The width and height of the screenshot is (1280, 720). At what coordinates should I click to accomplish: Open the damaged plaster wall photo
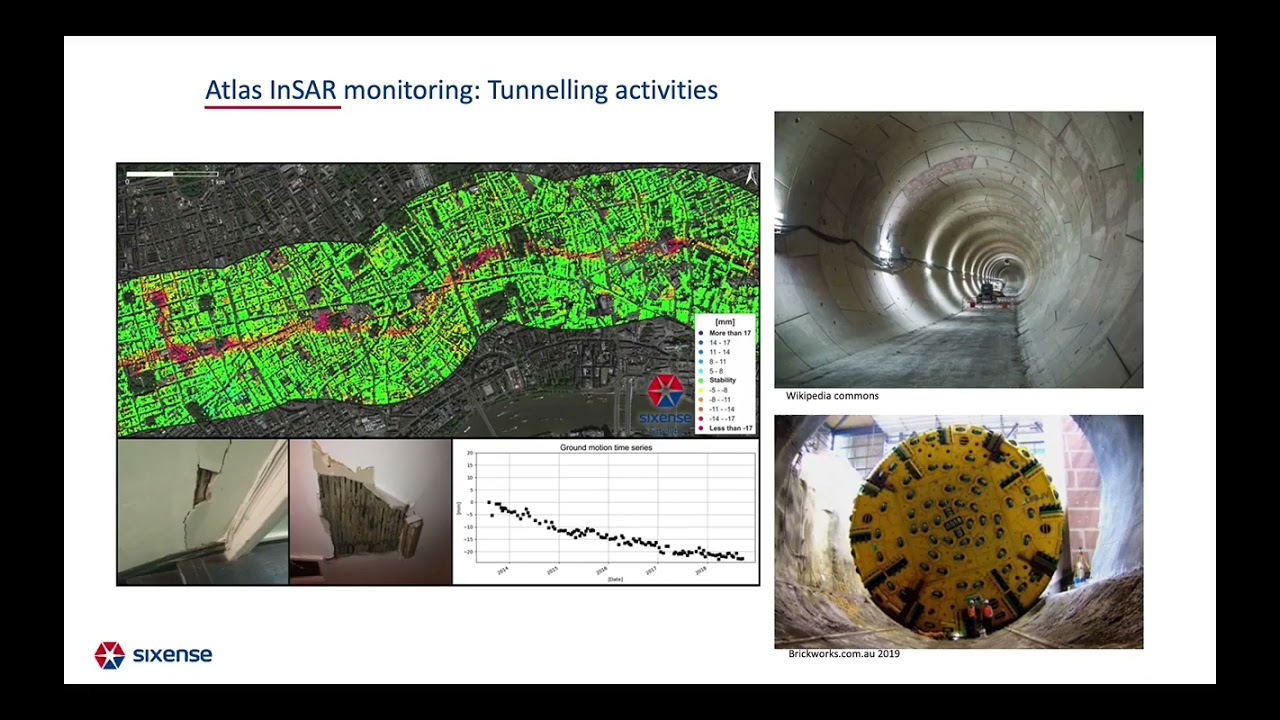370,512
